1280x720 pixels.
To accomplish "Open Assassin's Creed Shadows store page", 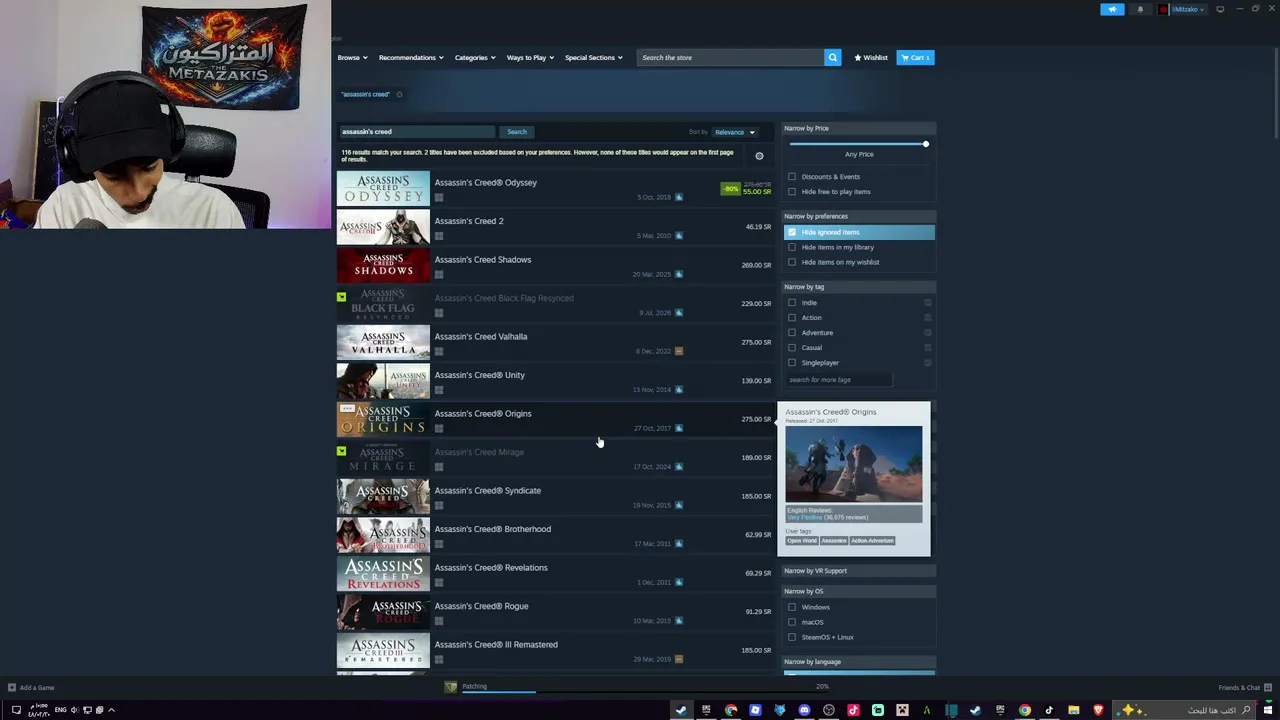I will [x=555, y=265].
